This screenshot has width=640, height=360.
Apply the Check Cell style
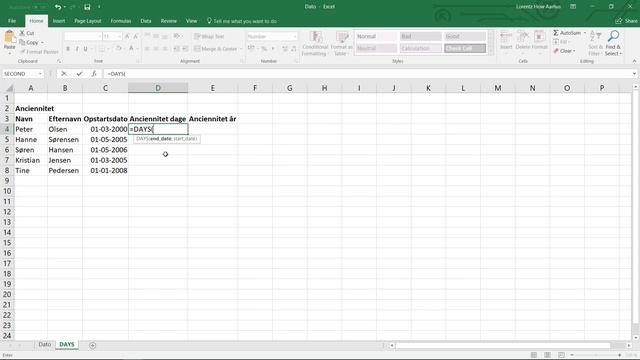pos(465,48)
